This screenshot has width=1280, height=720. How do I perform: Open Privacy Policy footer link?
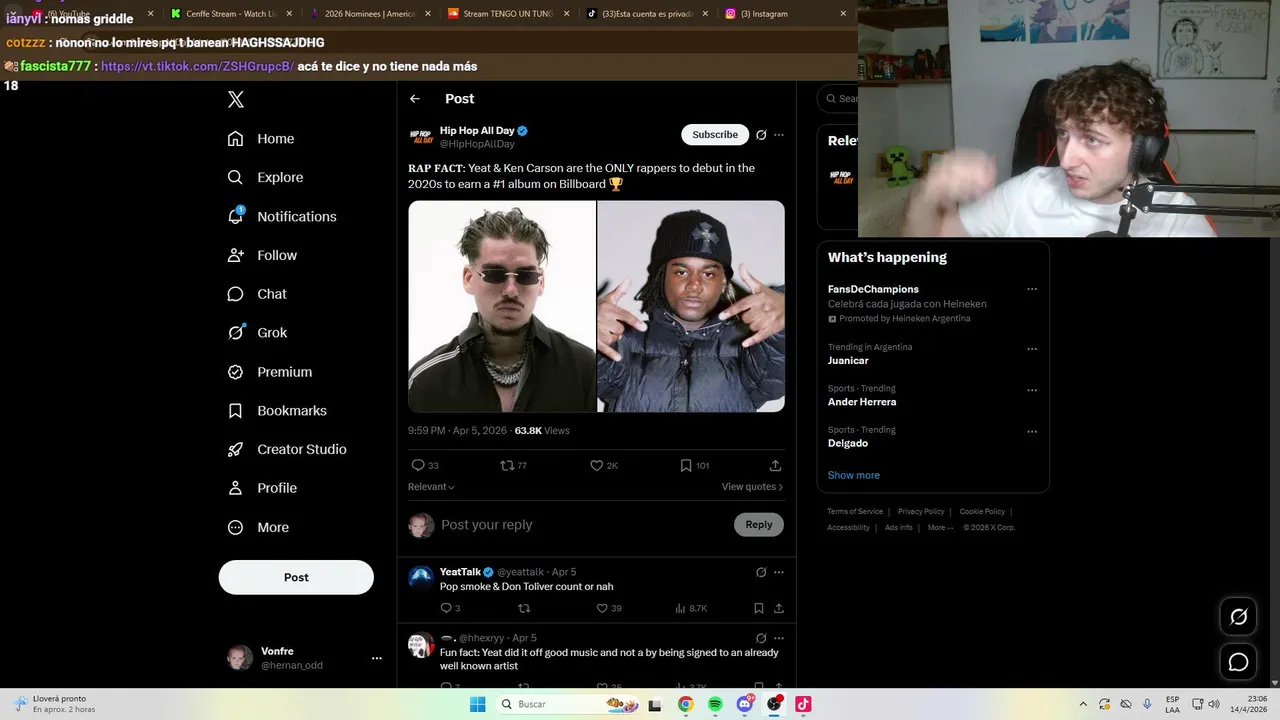pyautogui.click(x=921, y=512)
